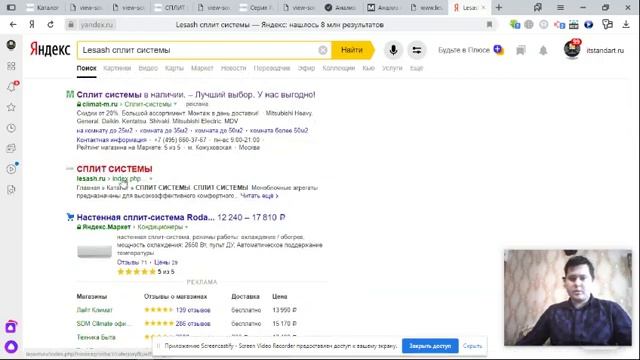The height and width of the screenshot is (360, 640).
Task: Expand dropdown arrow next to climat-m.ru Сплит-системы
Action: coord(175,104)
